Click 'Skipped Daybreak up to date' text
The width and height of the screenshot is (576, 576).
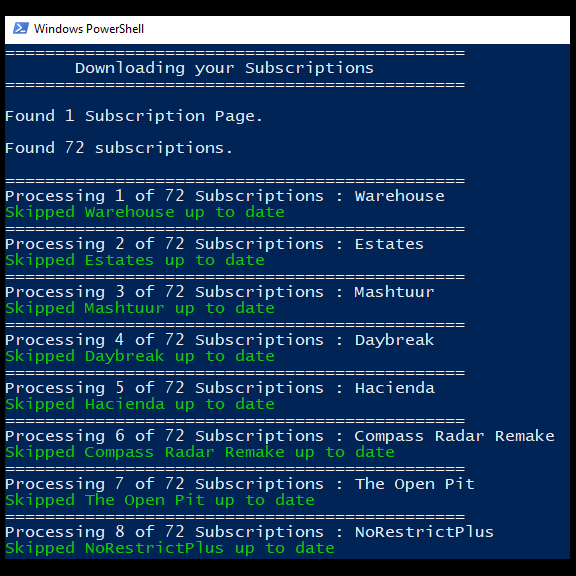pos(140,356)
